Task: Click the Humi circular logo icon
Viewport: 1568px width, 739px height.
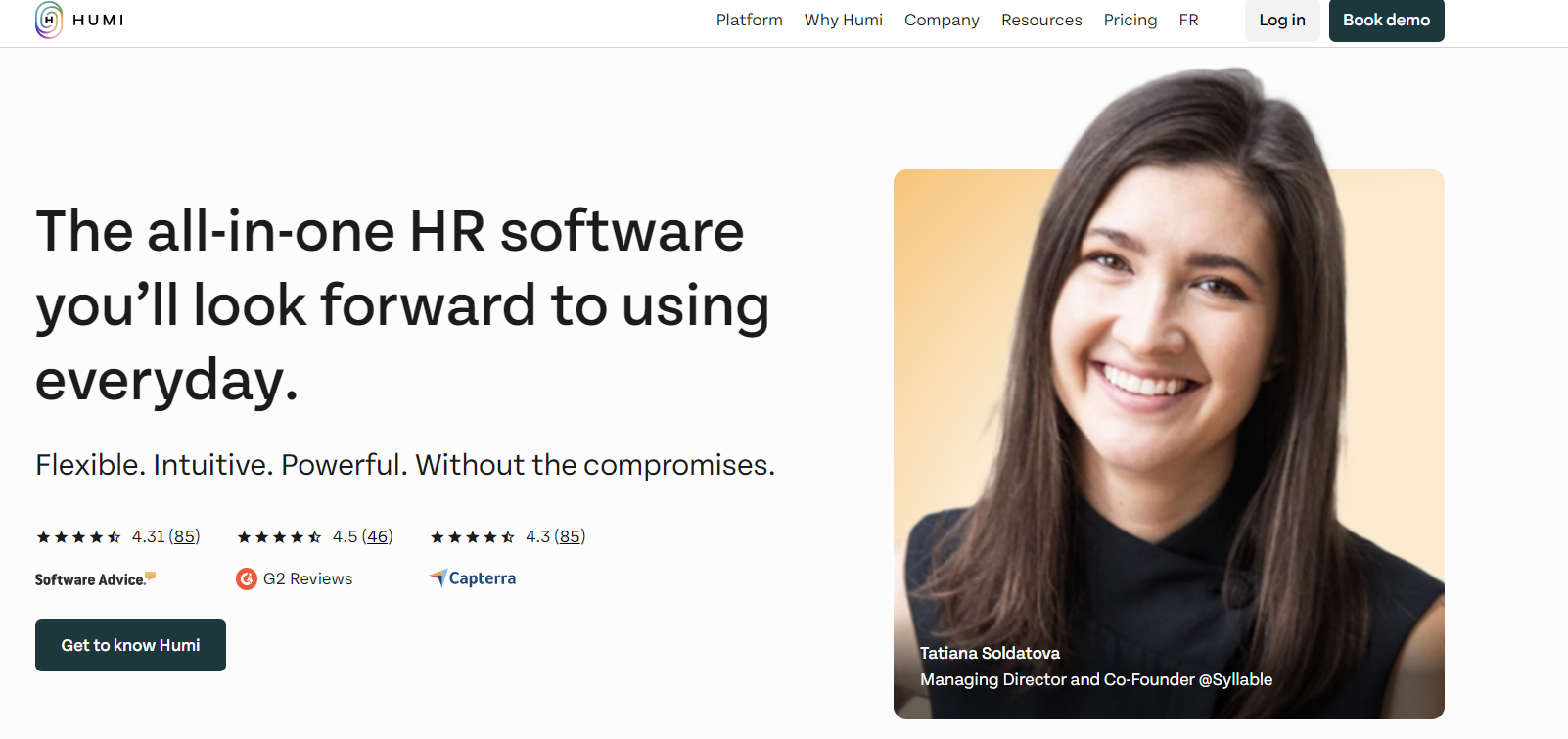Action: tap(49, 20)
